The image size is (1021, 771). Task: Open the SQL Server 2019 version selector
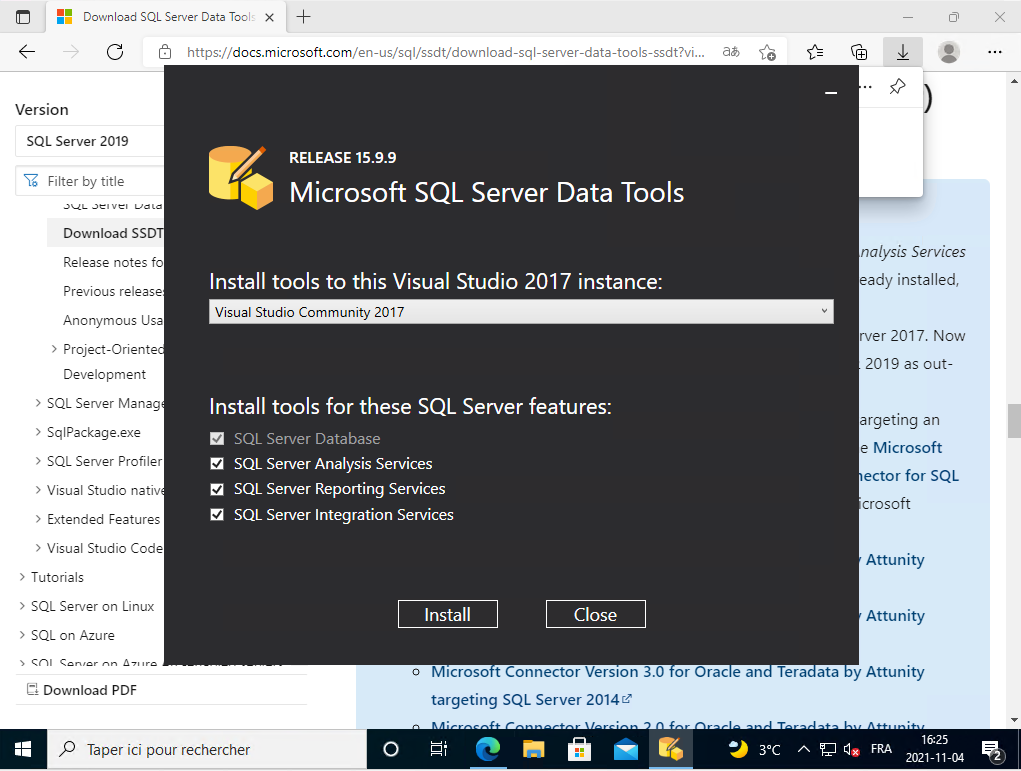pos(90,141)
